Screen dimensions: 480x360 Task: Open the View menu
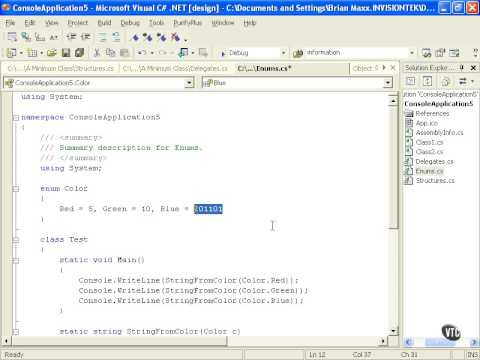pos(52,23)
